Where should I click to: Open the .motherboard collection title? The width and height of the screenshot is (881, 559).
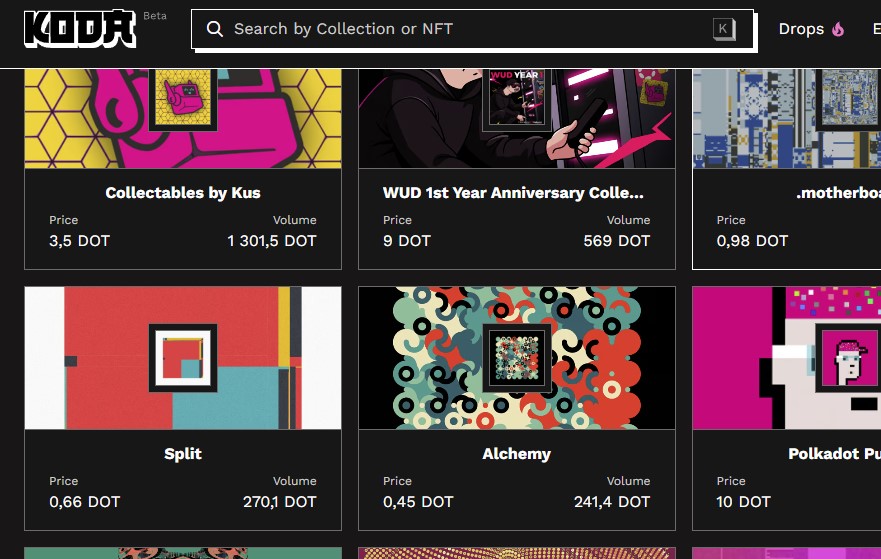click(x=838, y=193)
